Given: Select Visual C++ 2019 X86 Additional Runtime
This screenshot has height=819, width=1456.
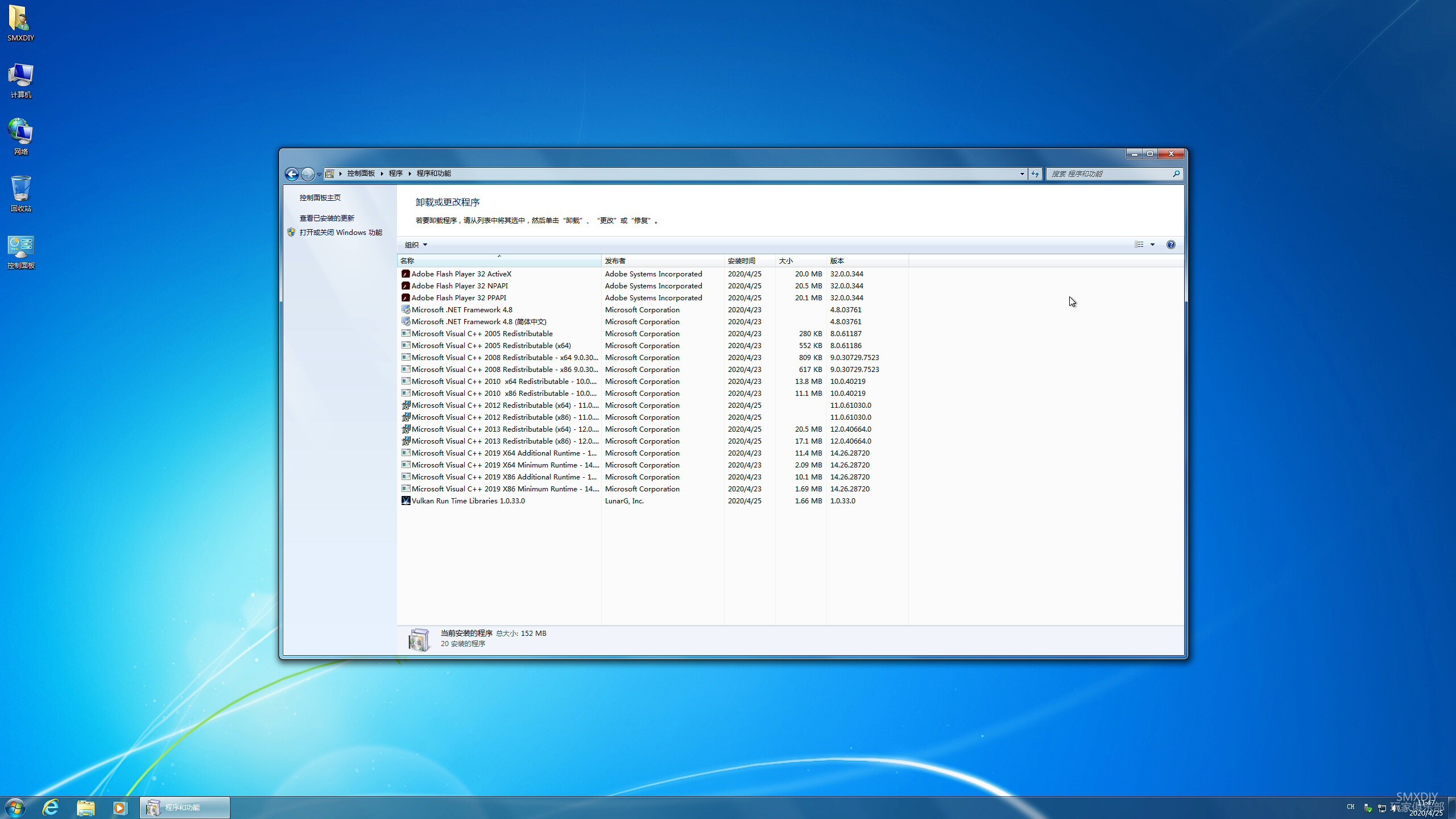Looking at the screenshot, I should tap(654, 477).
